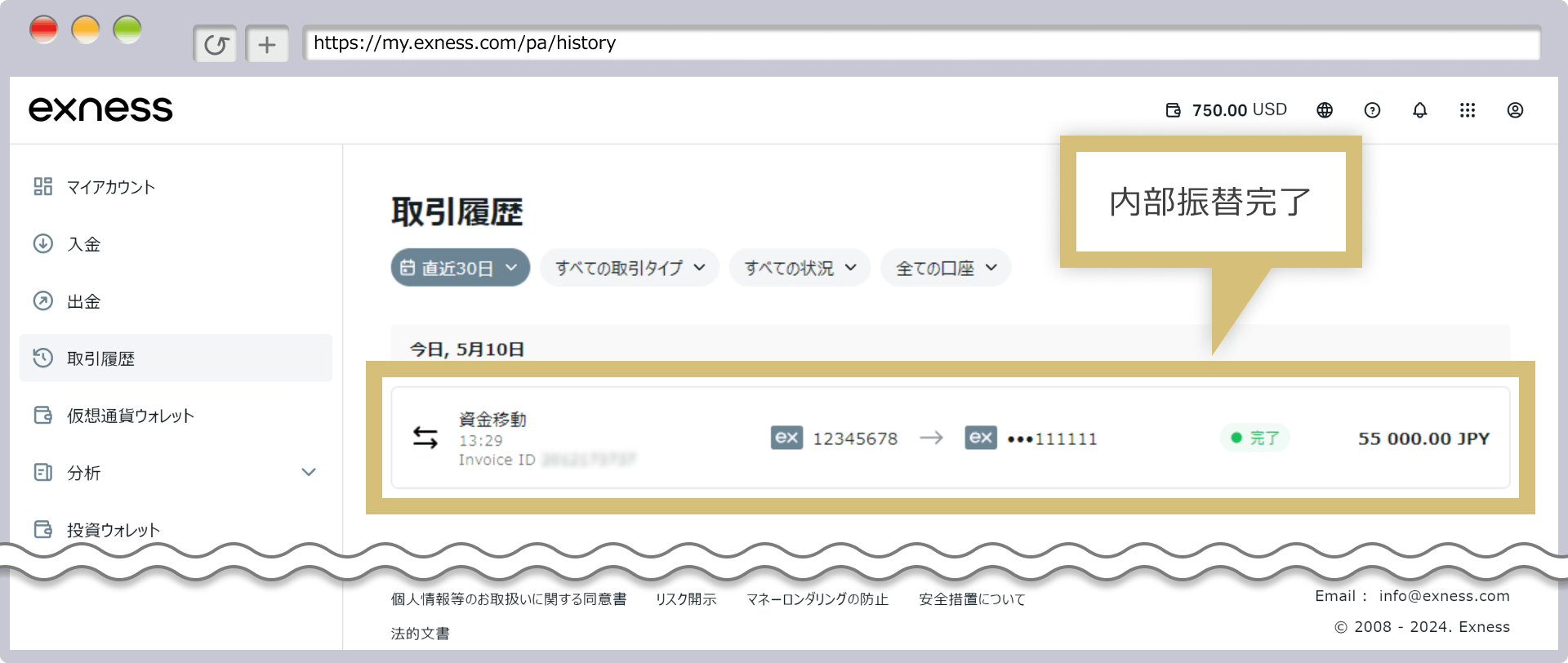Click the 出金 withdrawal arrow icon
Viewport: 1568px width, 663px height.
(43, 301)
